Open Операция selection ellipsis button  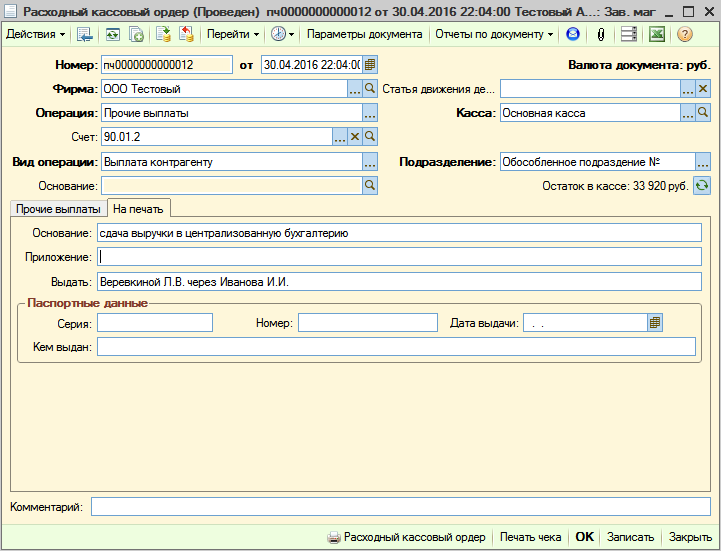click(370, 113)
